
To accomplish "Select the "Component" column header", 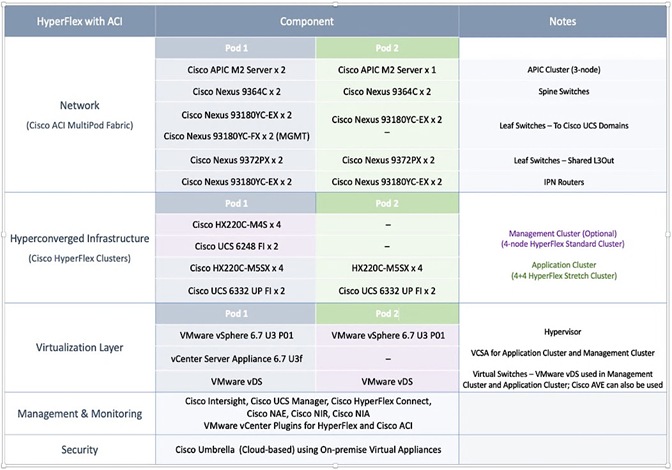I will pyautogui.click(x=306, y=21).
